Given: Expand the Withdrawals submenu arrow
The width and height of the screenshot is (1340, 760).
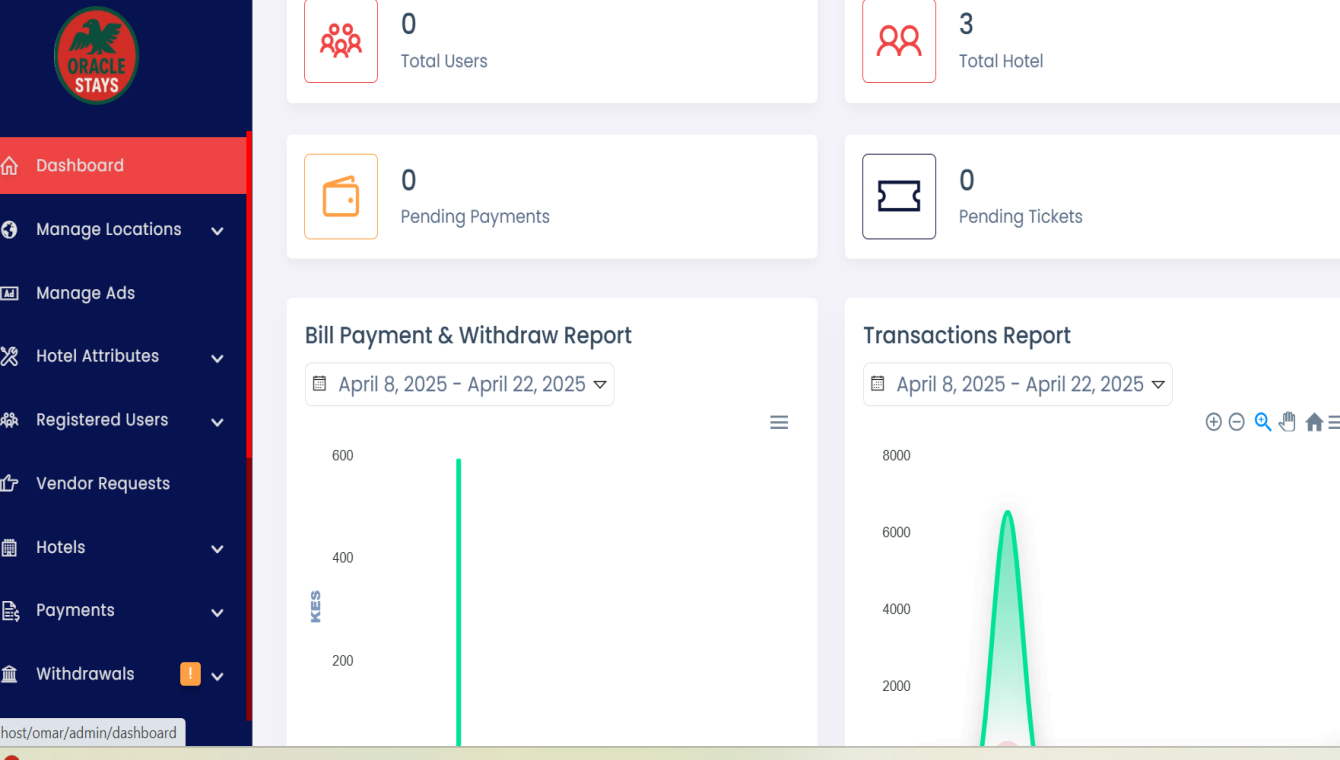Looking at the screenshot, I should pyautogui.click(x=217, y=676).
